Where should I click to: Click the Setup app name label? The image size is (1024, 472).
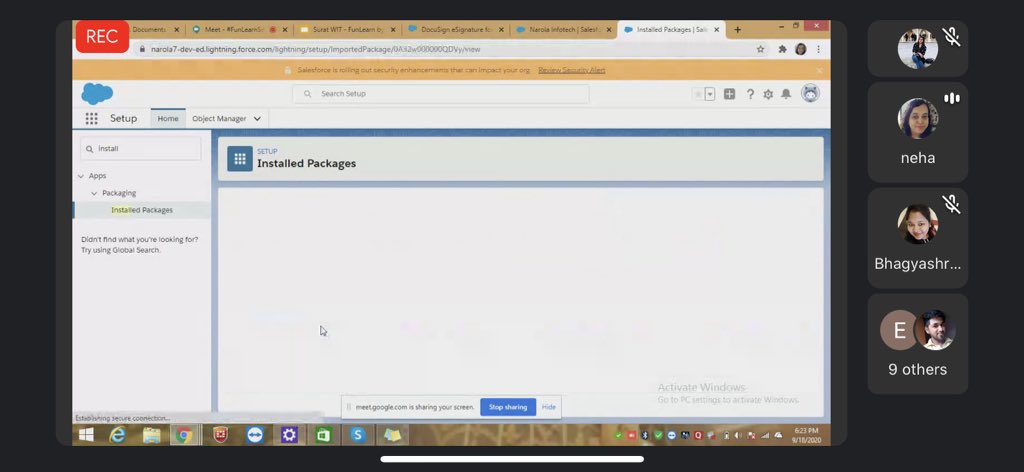(x=123, y=119)
